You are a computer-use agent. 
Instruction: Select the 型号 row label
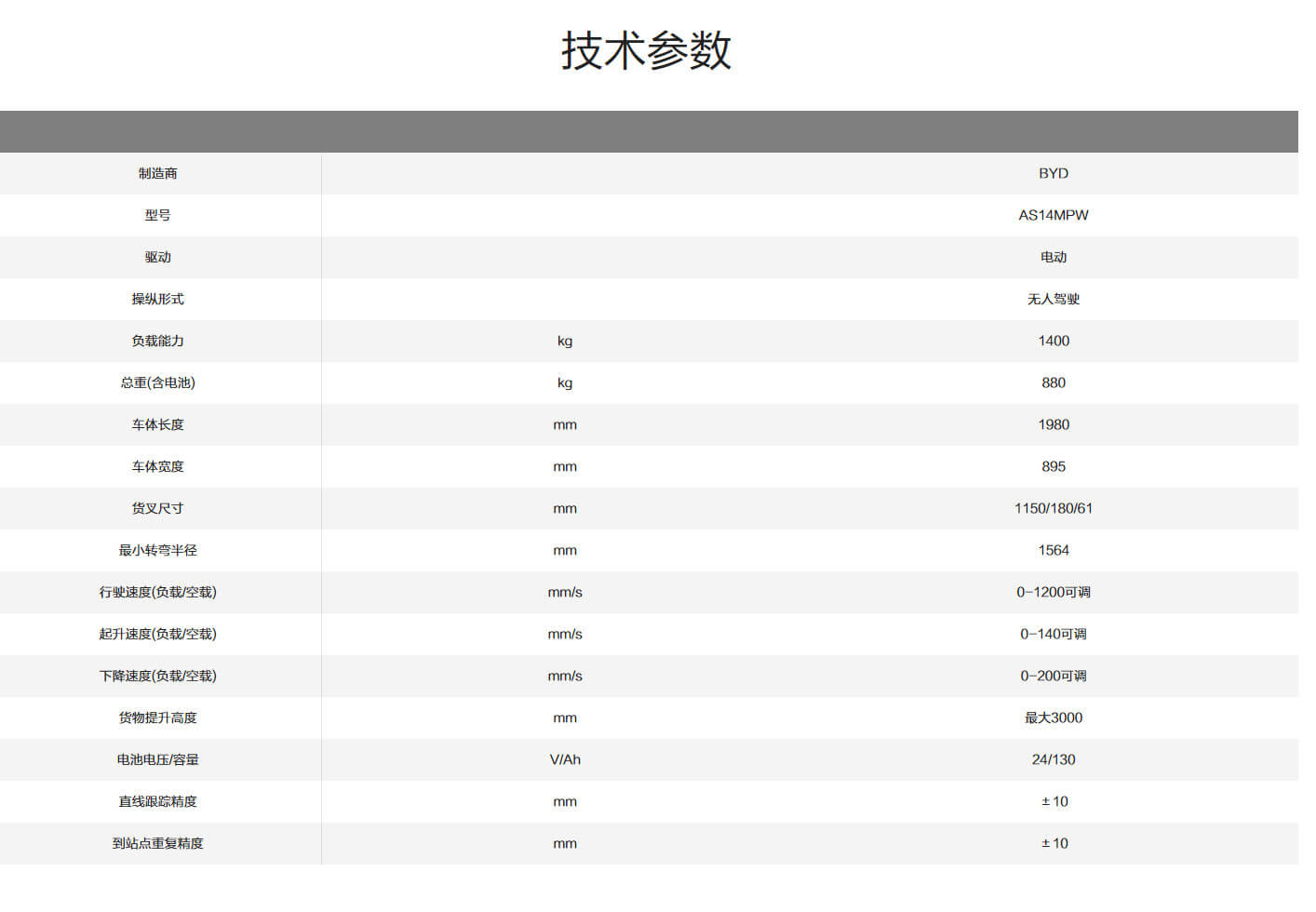pos(158,215)
